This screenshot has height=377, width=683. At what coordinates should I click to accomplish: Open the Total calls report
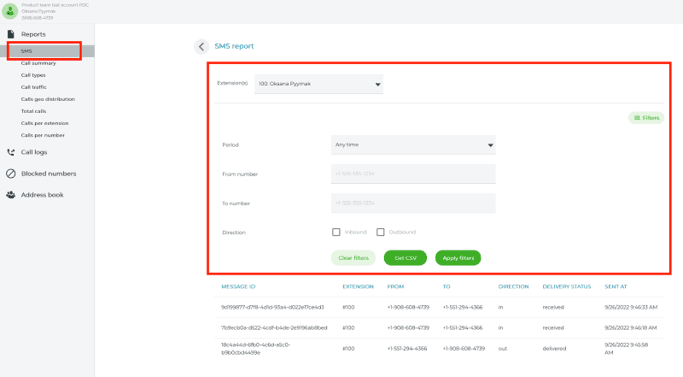tap(34, 111)
